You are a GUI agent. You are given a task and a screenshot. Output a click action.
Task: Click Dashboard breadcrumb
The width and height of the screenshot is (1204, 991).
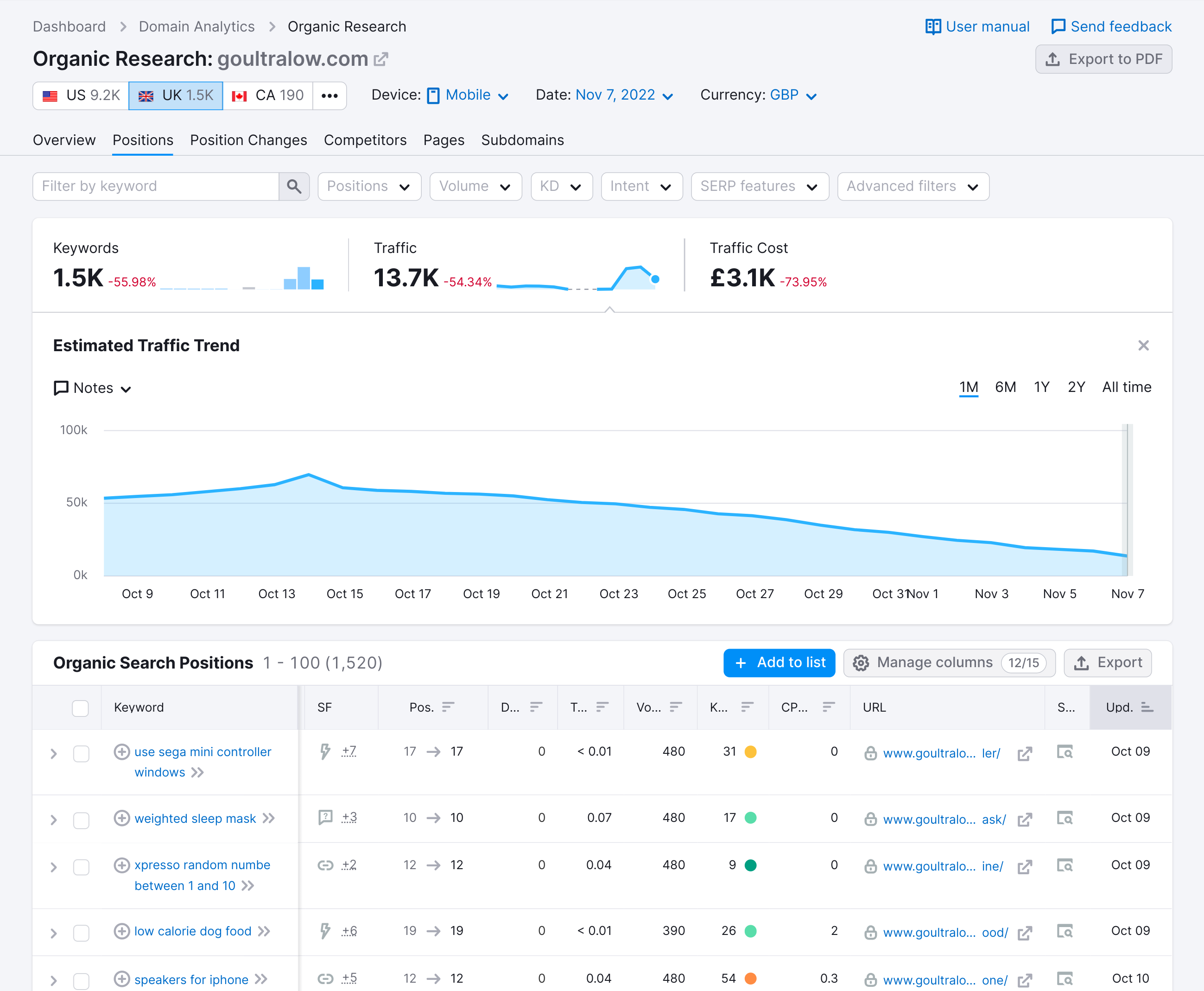coord(69,27)
